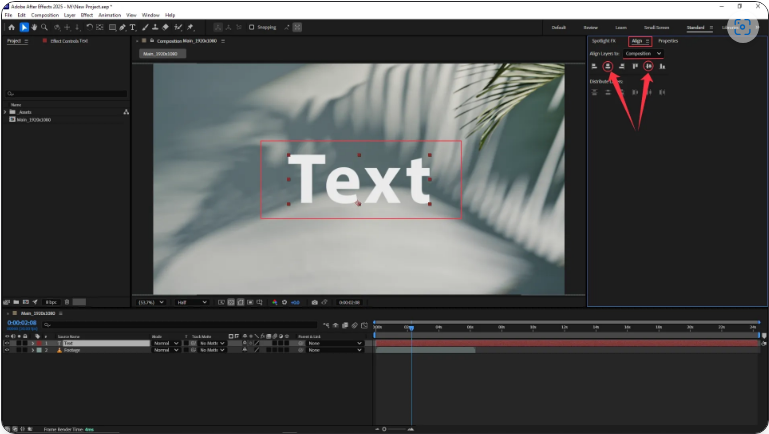The height and width of the screenshot is (434, 769).
Task: Toggle solo switch for Footage layer
Action: click(x=19, y=350)
